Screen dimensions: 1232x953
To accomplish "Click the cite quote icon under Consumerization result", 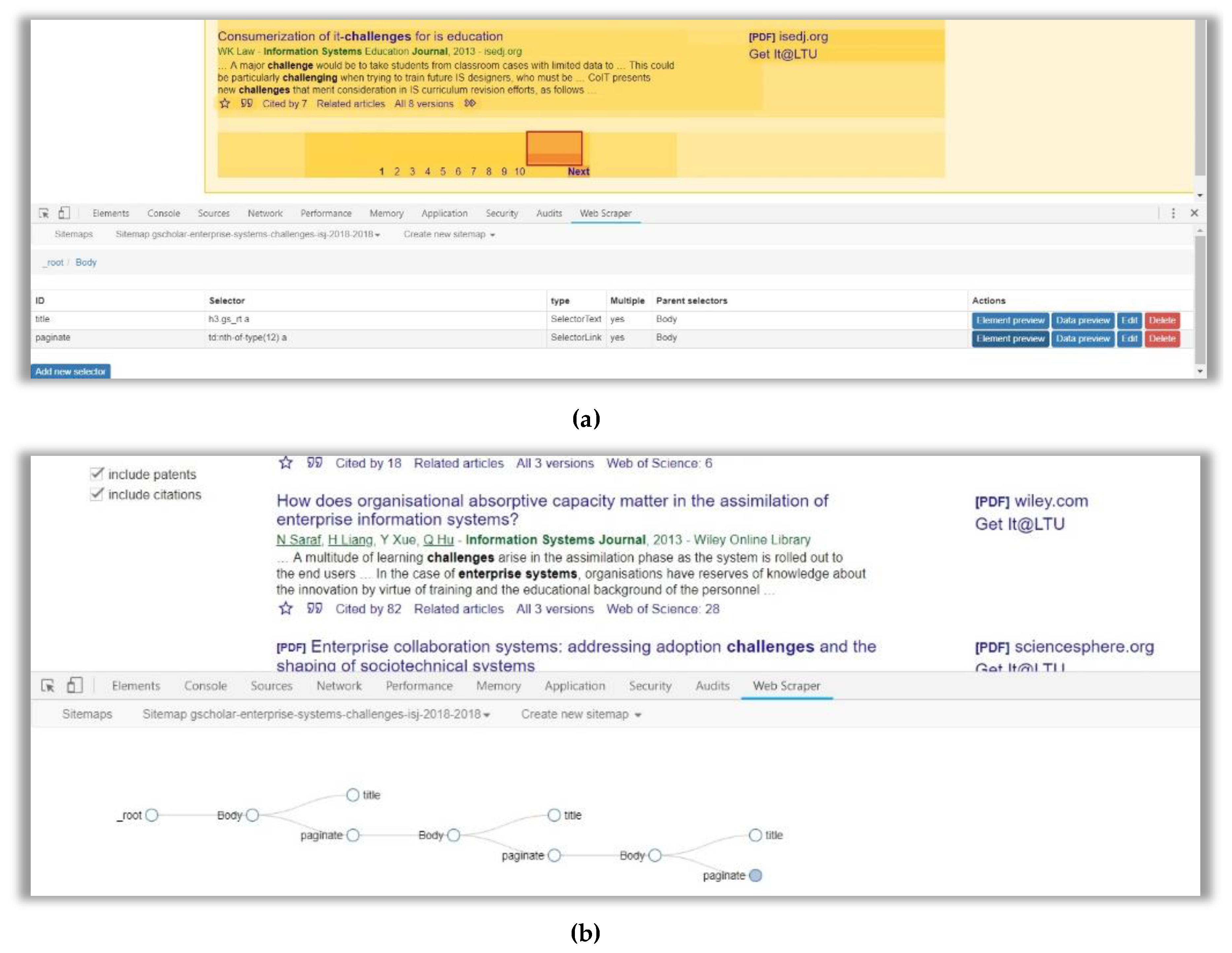I will click(247, 103).
